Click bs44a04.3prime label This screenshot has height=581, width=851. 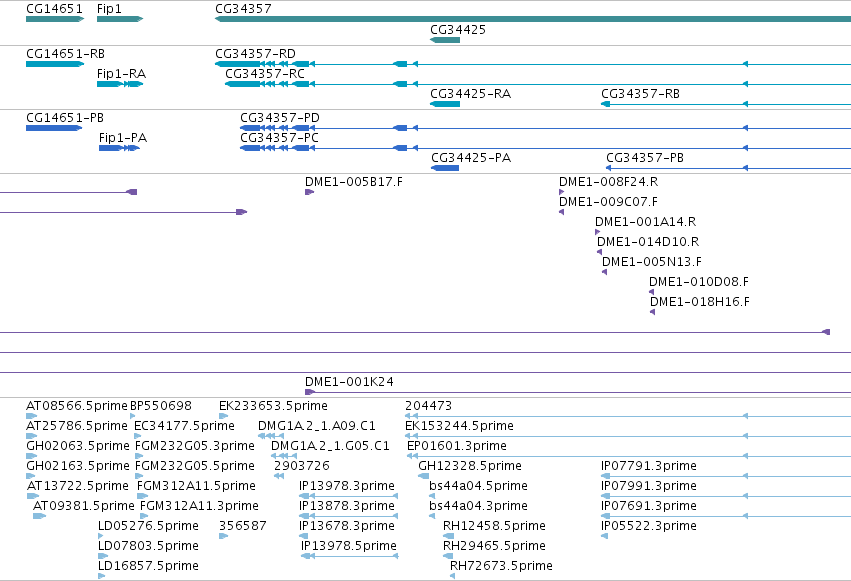pos(478,506)
